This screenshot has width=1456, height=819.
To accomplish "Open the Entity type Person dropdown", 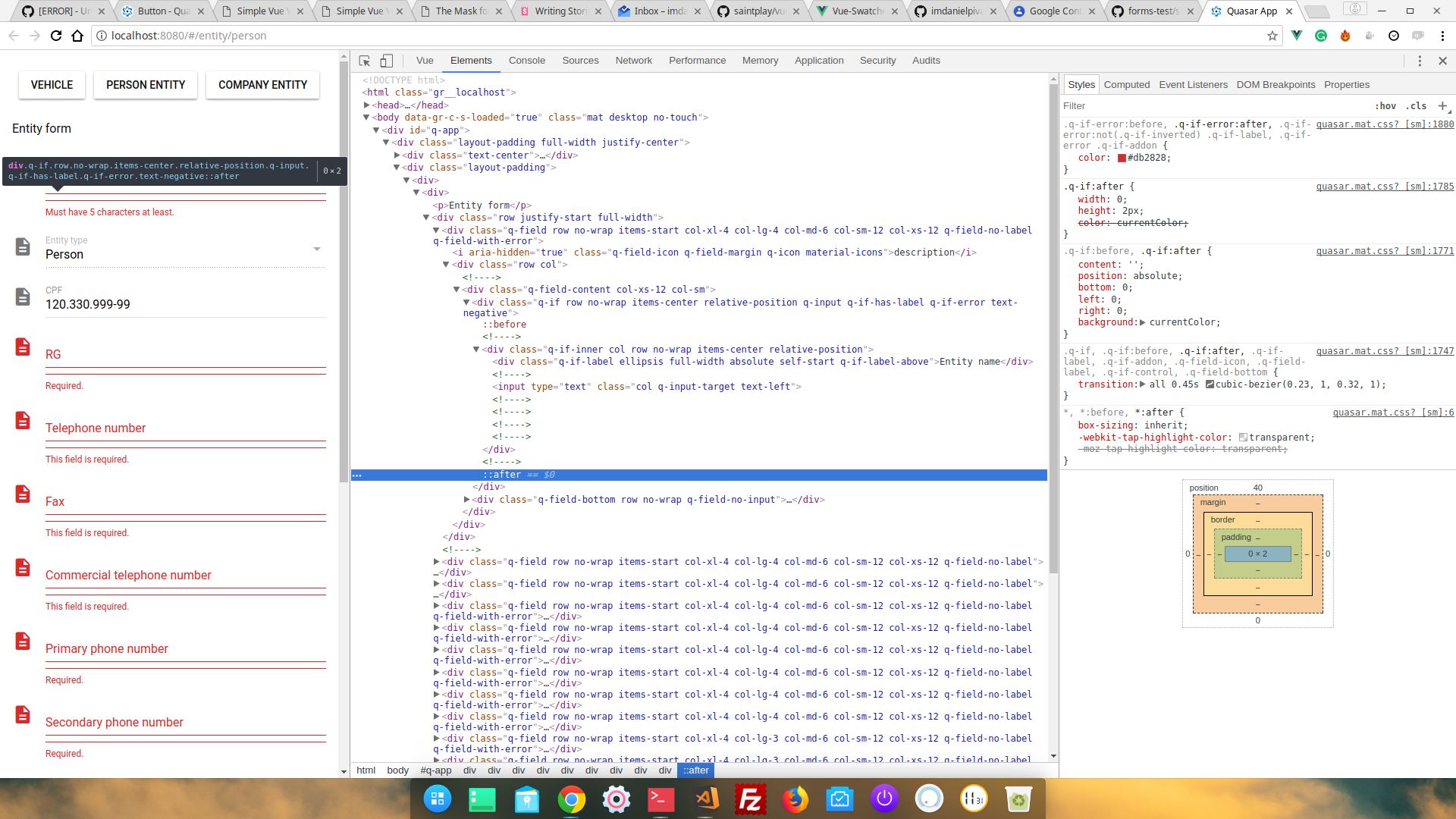I will [317, 249].
